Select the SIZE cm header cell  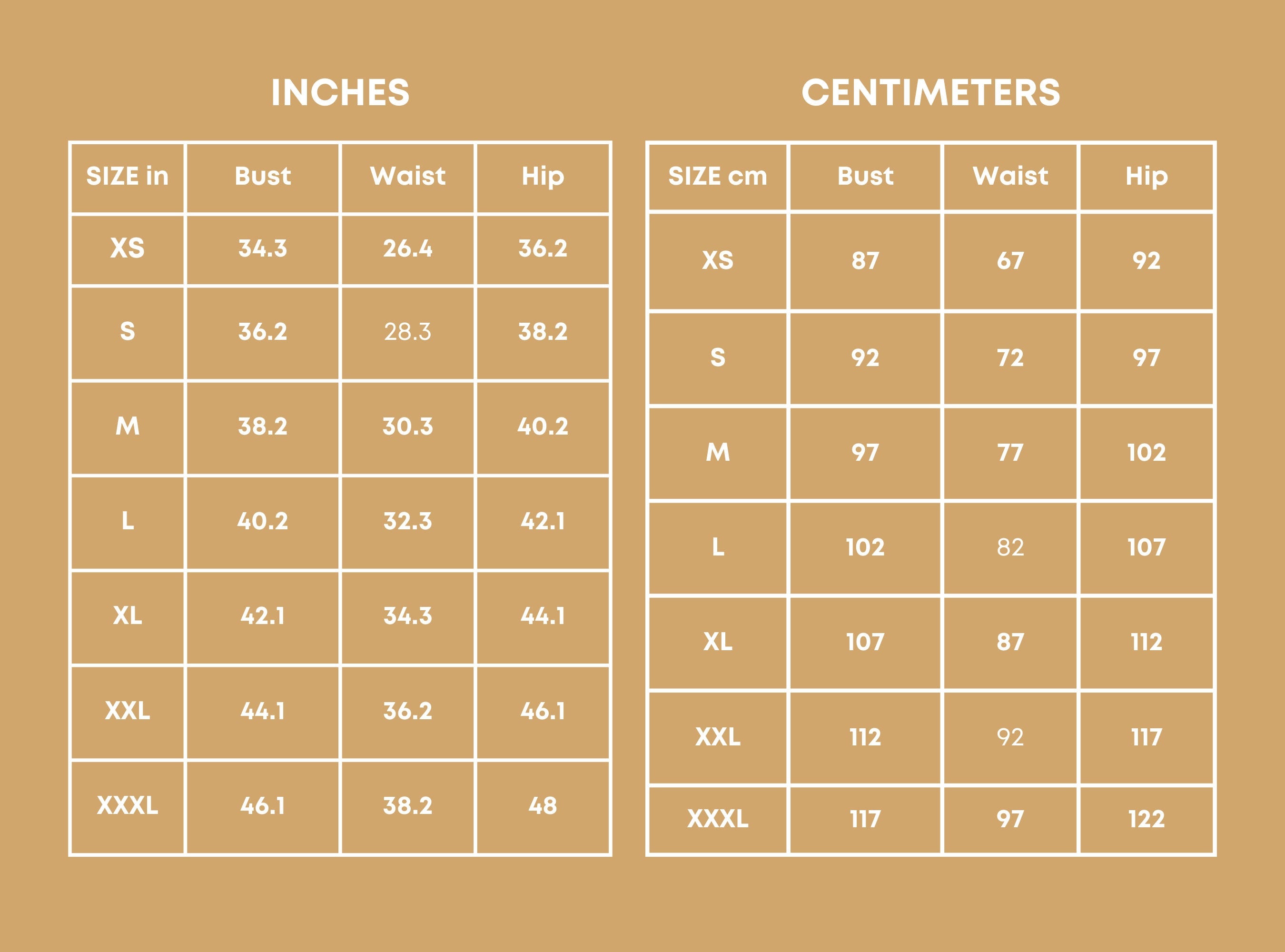coord(717,176)
